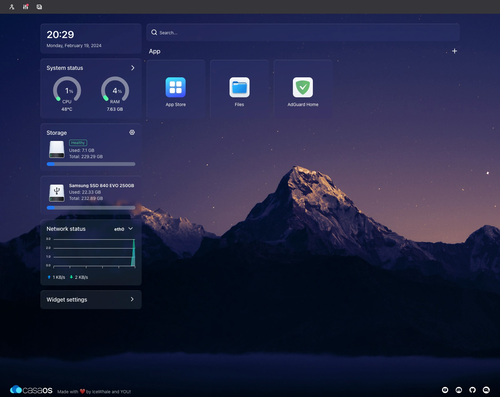The height and width of the screenshot is (397, 500).
Task: Open AdGuard Home app
Action: (303, 89)
